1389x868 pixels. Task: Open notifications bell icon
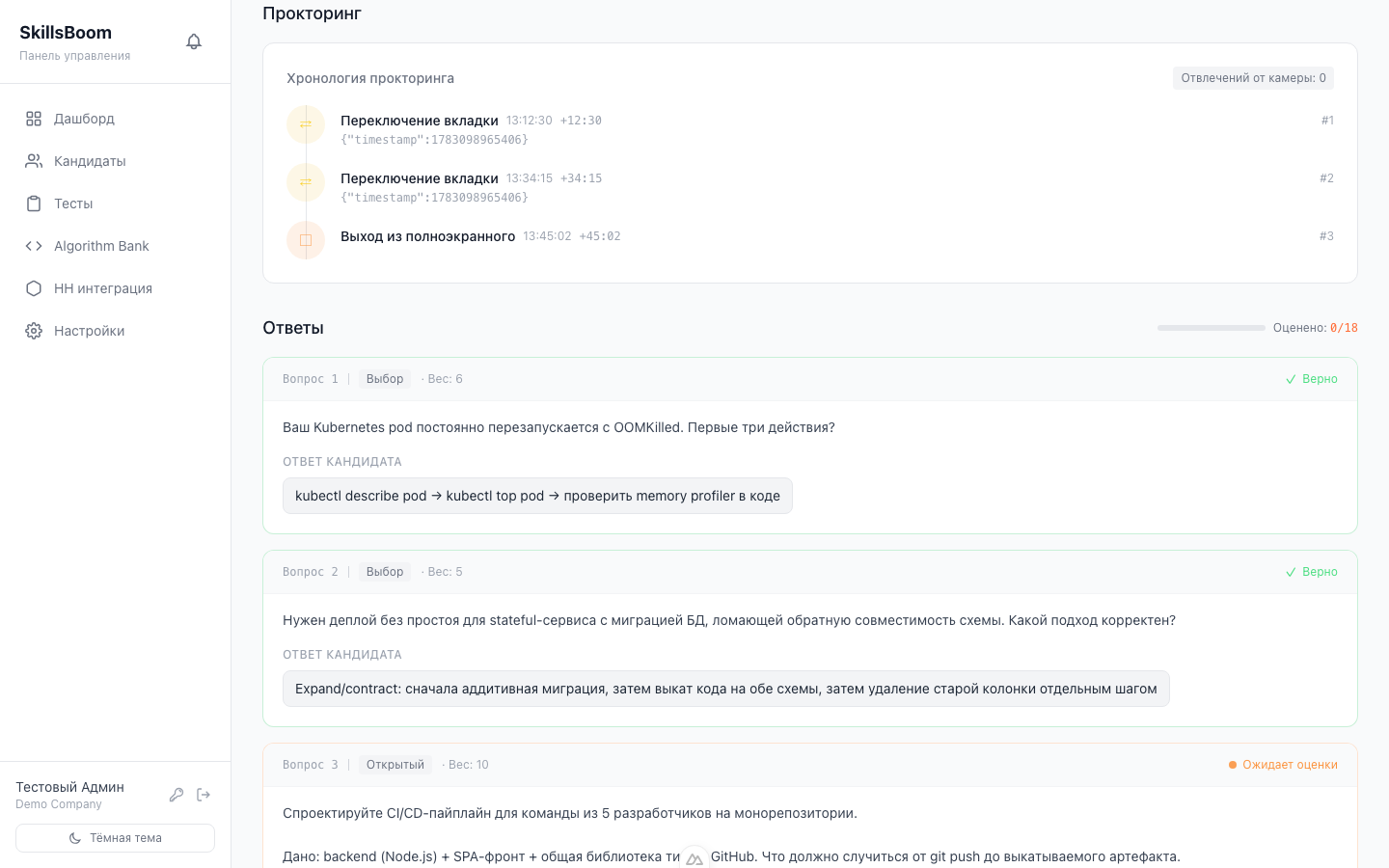click(194, 41)
